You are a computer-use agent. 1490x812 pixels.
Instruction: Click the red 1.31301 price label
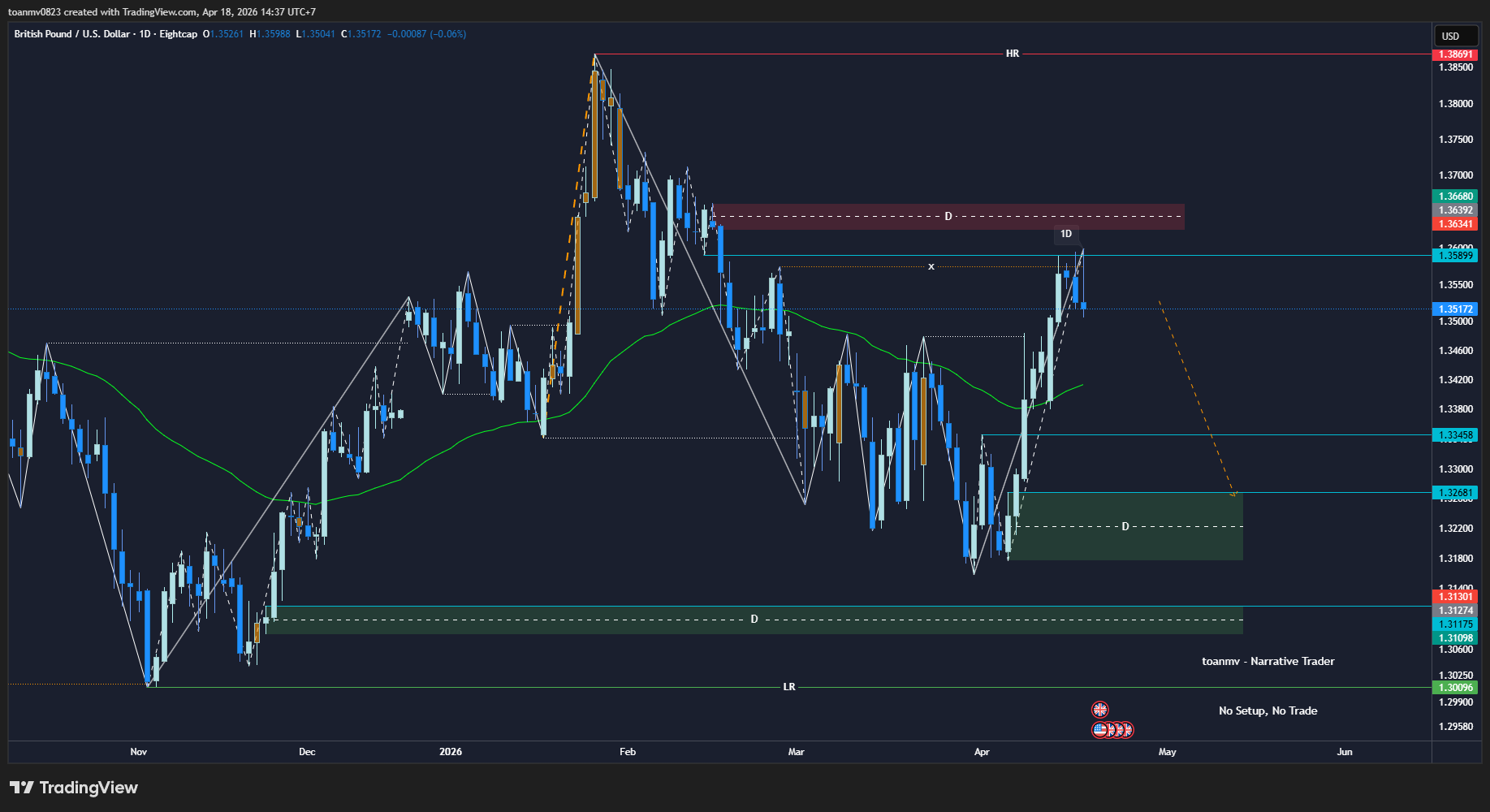[1455, 597]
